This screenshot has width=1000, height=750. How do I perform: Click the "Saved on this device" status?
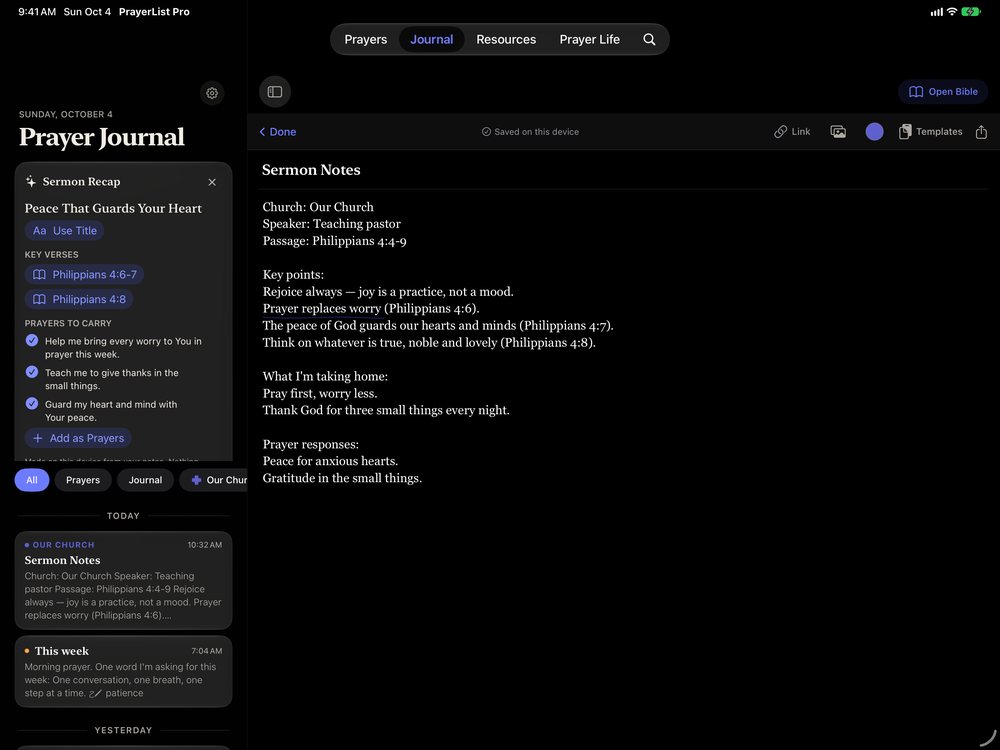tap(530, 132)
